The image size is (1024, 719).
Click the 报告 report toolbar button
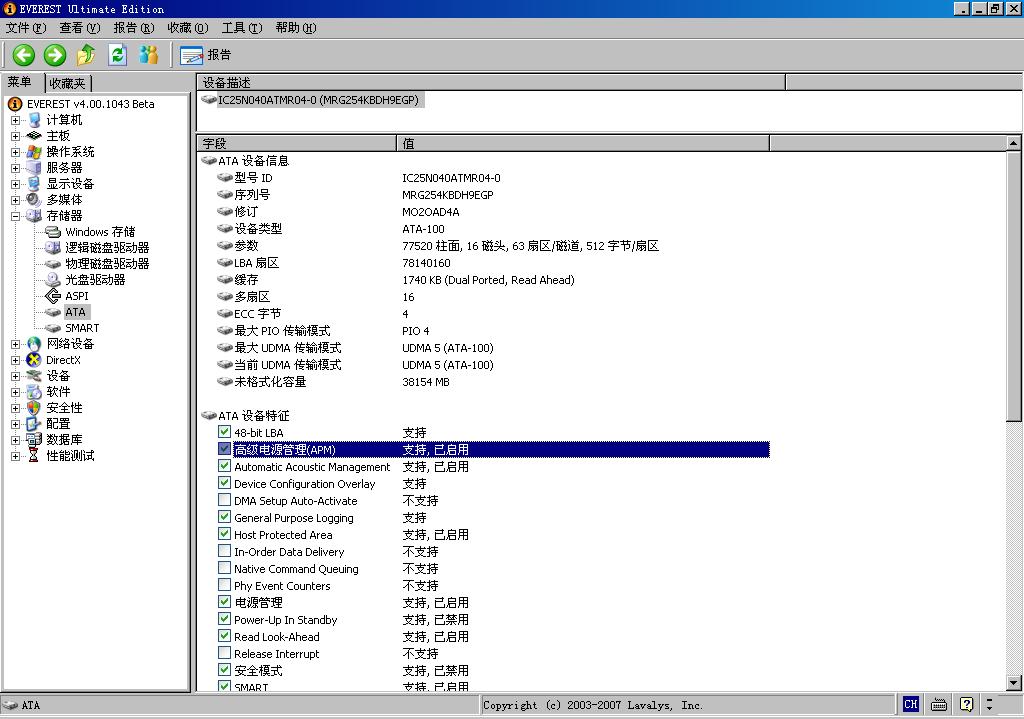(205, 55)
